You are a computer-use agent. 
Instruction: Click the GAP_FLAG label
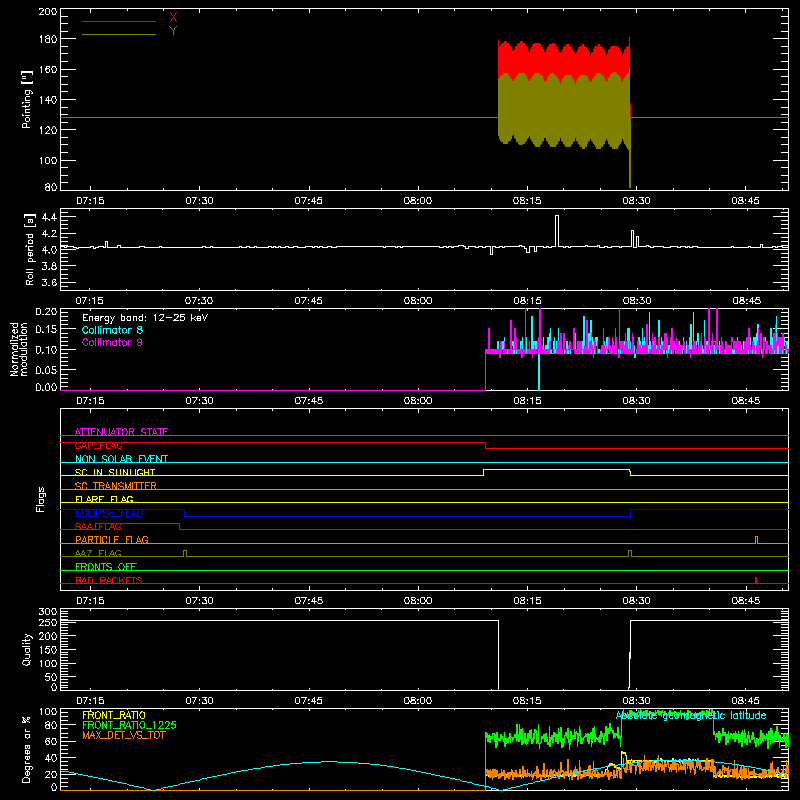point(98,445)
